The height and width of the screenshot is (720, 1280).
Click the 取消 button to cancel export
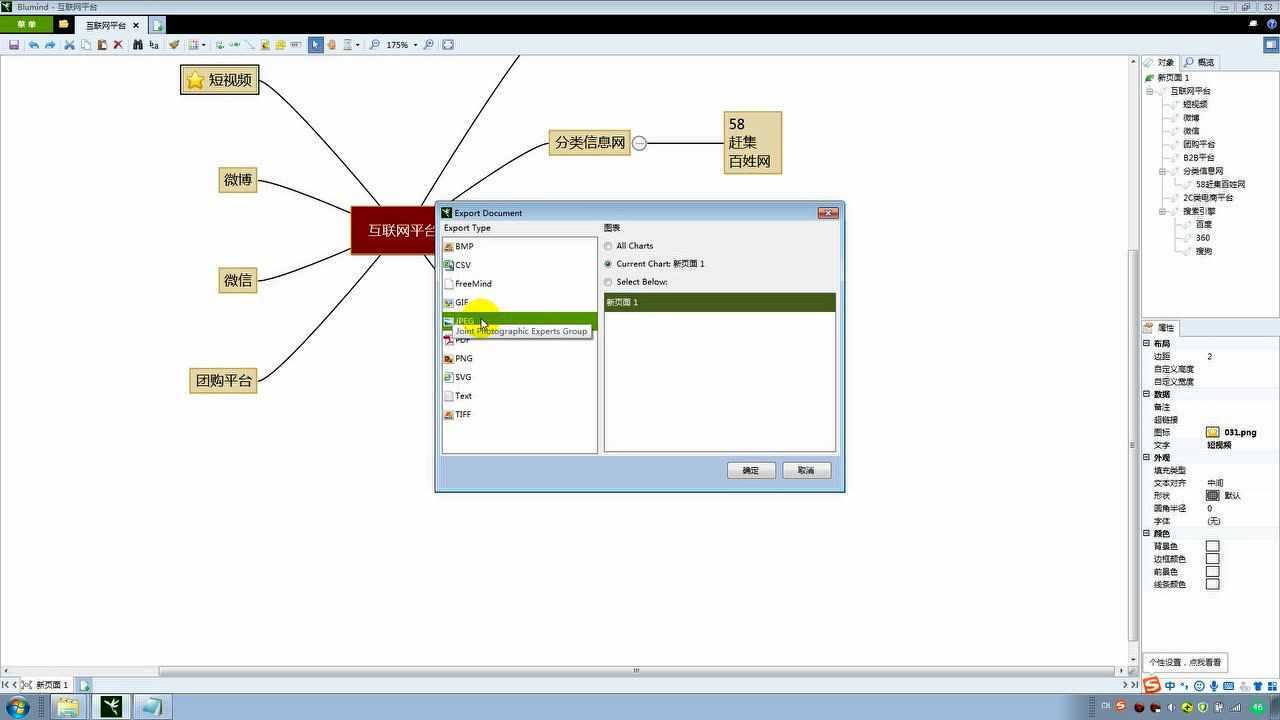(x=806, y=470)
